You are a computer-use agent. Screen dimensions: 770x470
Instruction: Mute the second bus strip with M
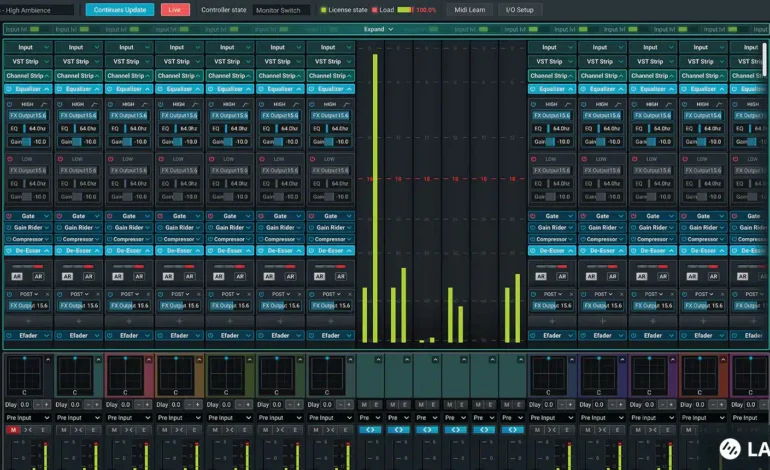click(392, 405)
